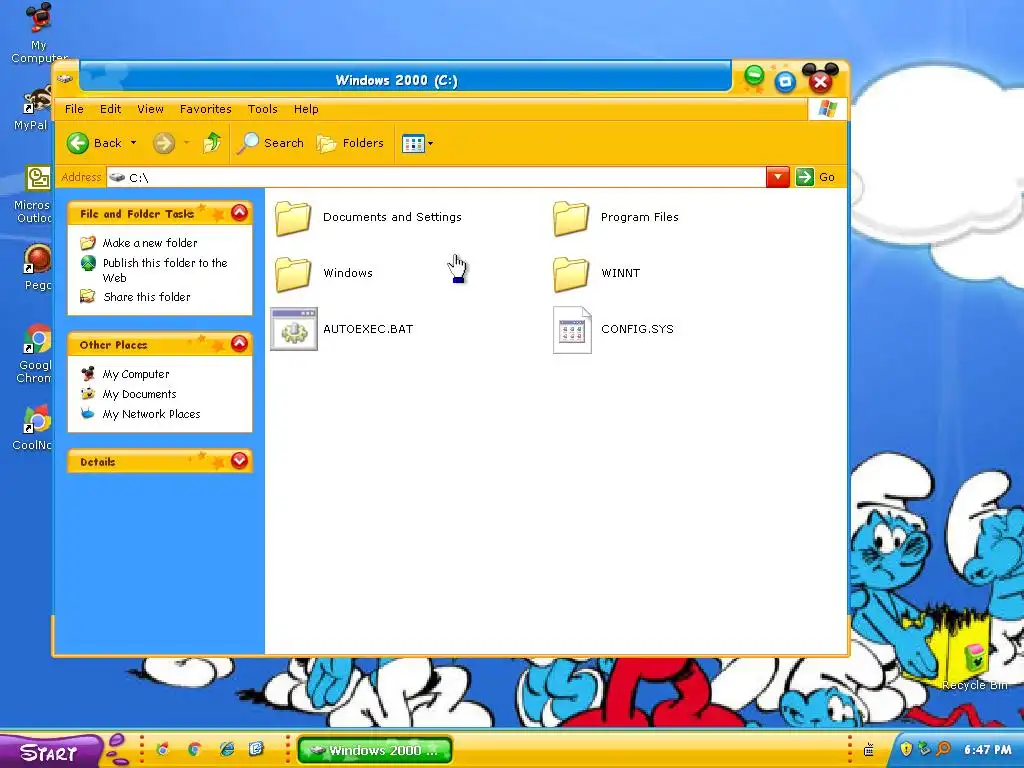Click the keyboard icon near system tray
Viewport: 1024px width, 768px height.
click(x=869, y=750)
